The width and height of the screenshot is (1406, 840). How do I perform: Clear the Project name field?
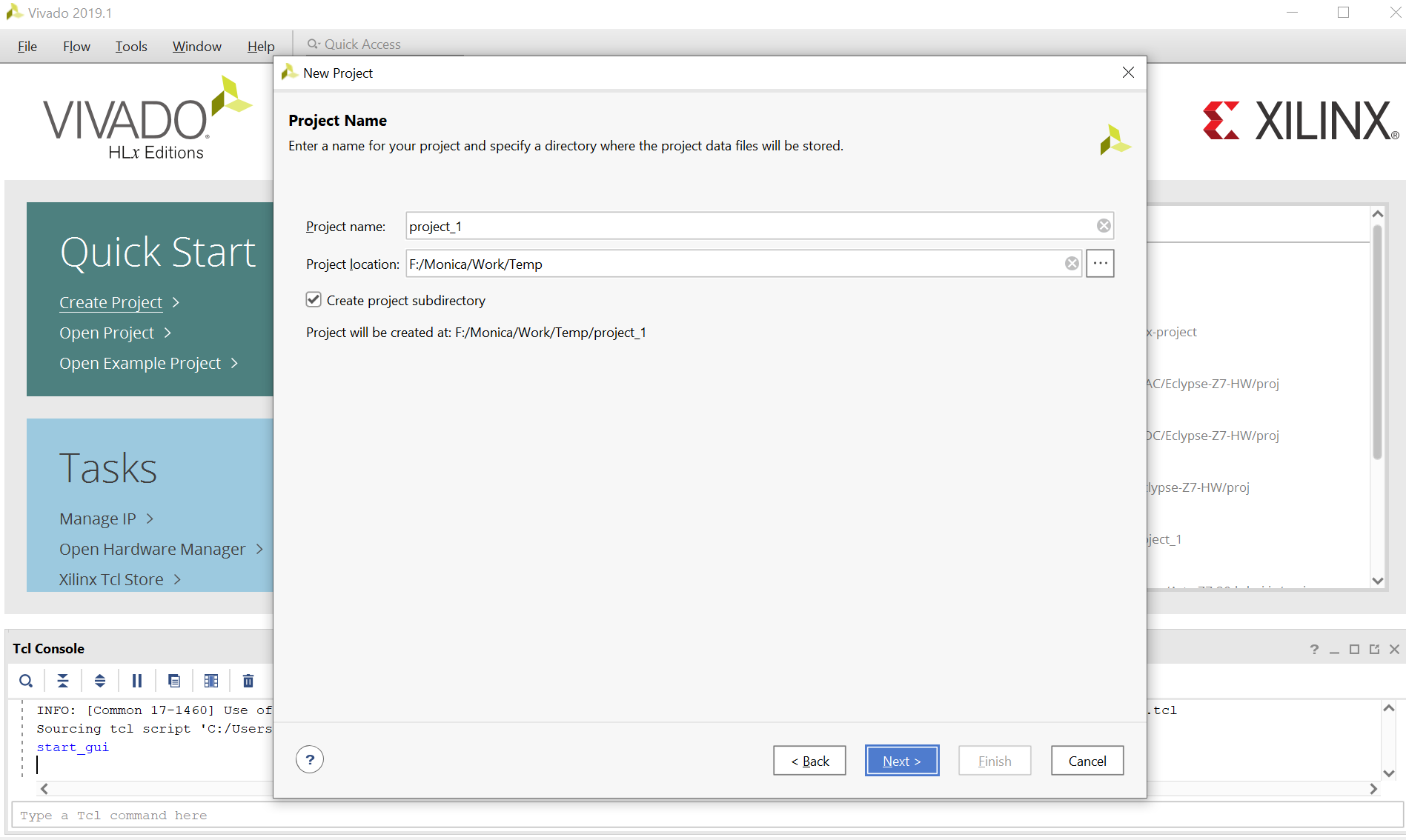point(1104,226)
